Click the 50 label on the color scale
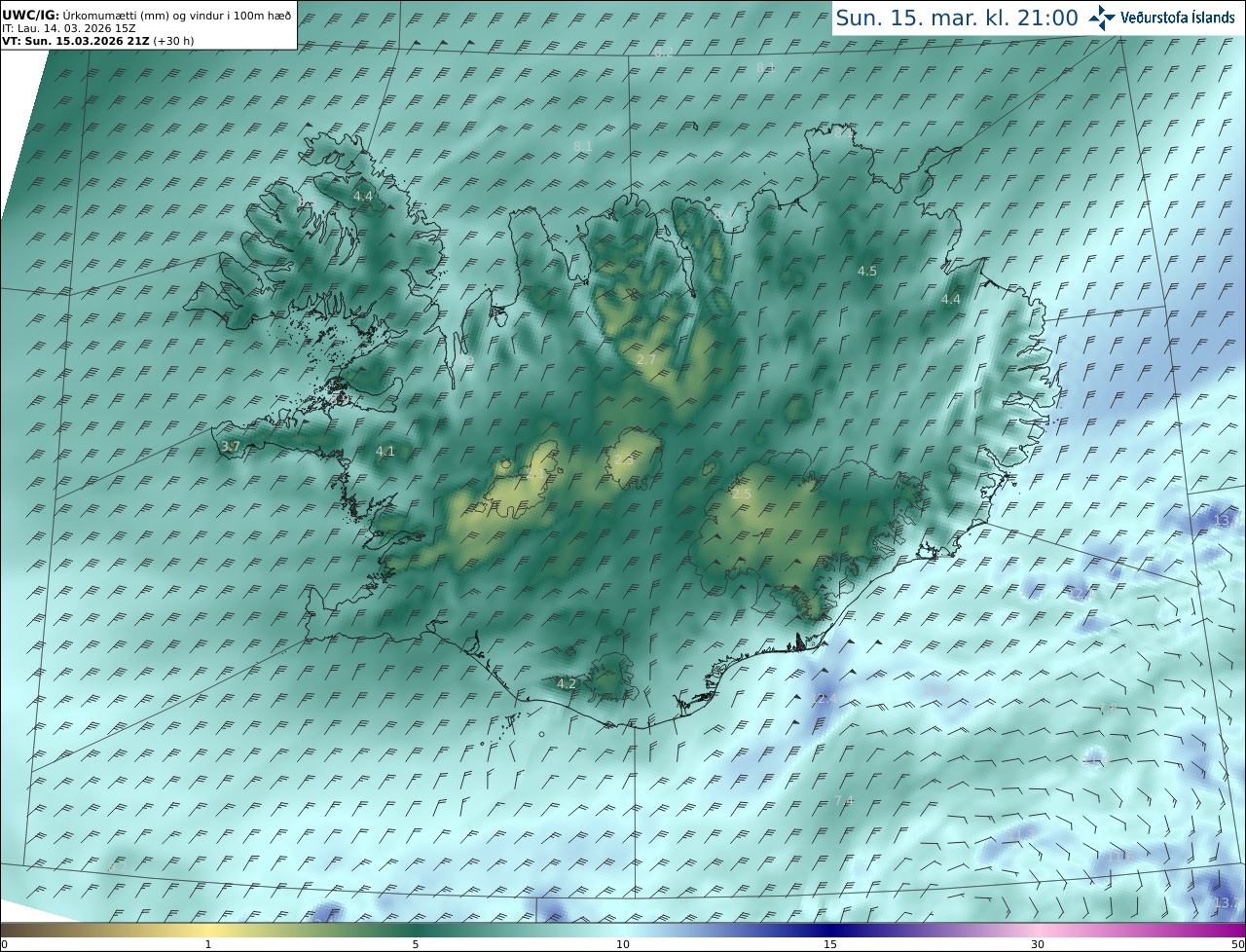1246x952 pixels. click(1237, 944)
